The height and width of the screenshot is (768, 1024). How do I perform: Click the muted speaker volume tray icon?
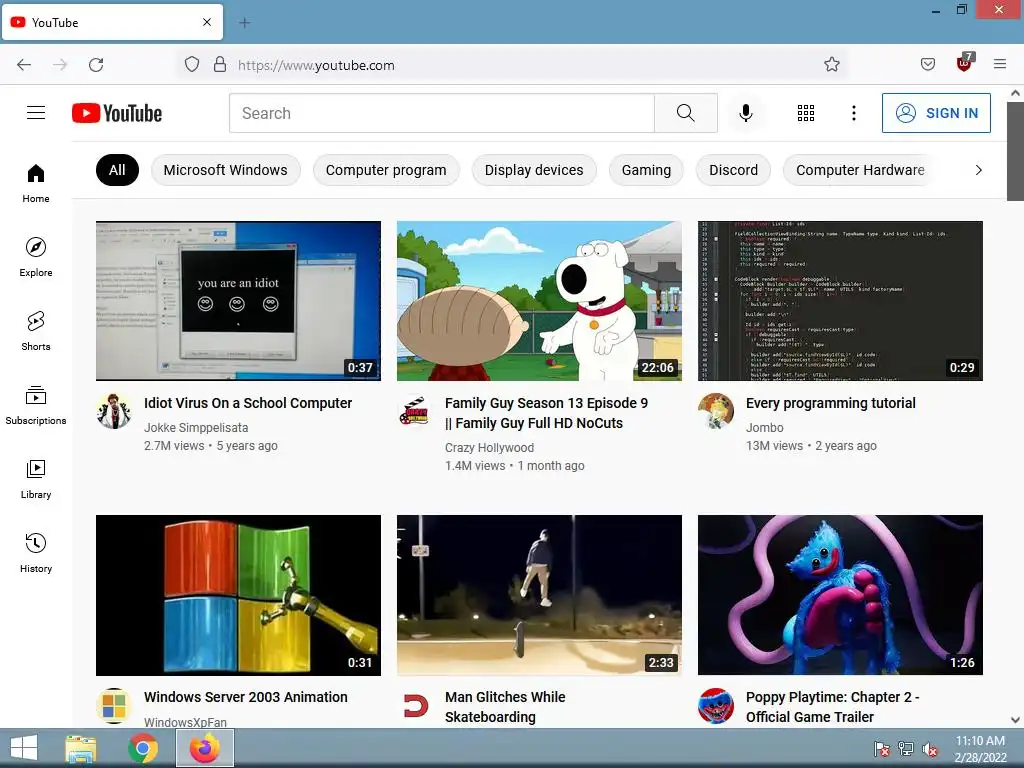point(929,749)
